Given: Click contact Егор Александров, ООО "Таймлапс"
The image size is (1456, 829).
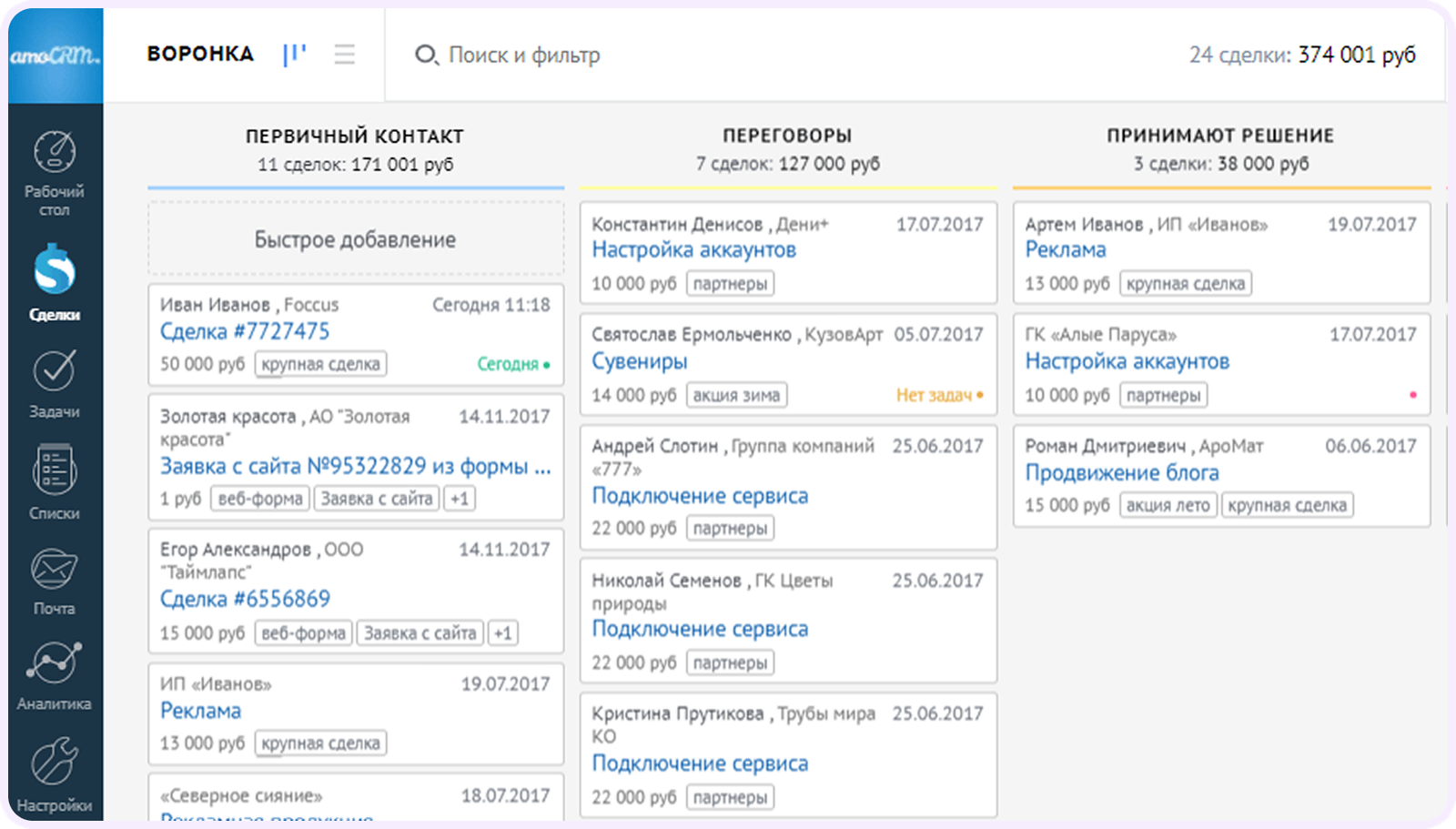Looking at the screenshot, I should point(262,561).
